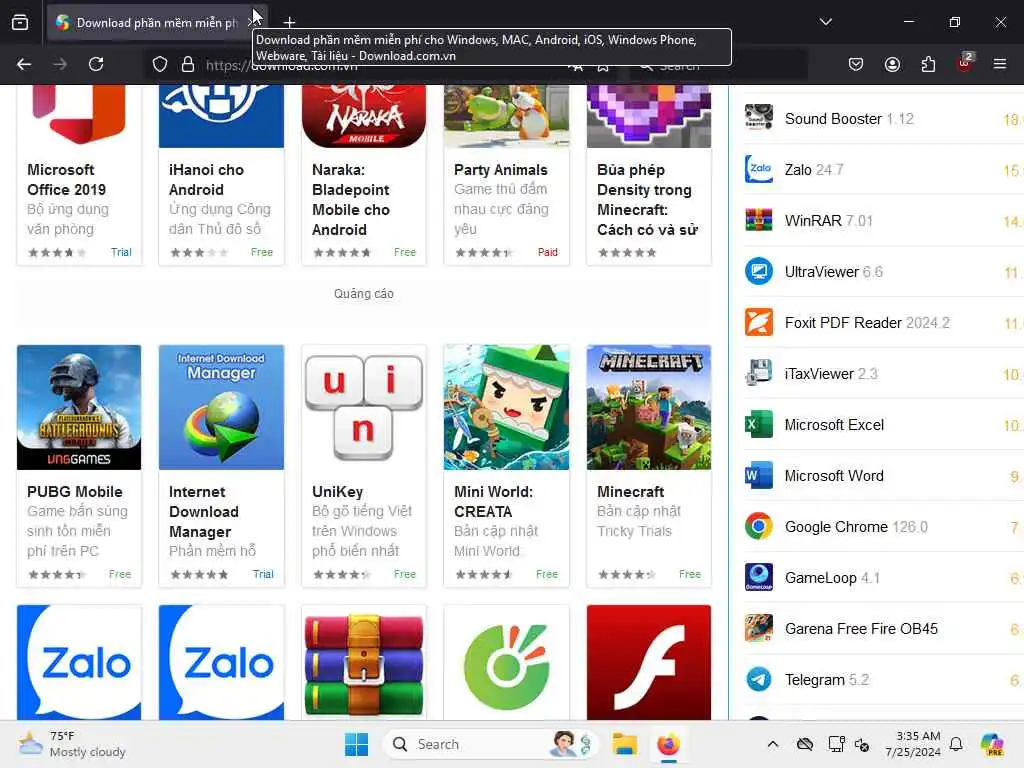Open the Firefox View icon
The height and width of the screenshot is (768, 1024).
pos(20,22)
